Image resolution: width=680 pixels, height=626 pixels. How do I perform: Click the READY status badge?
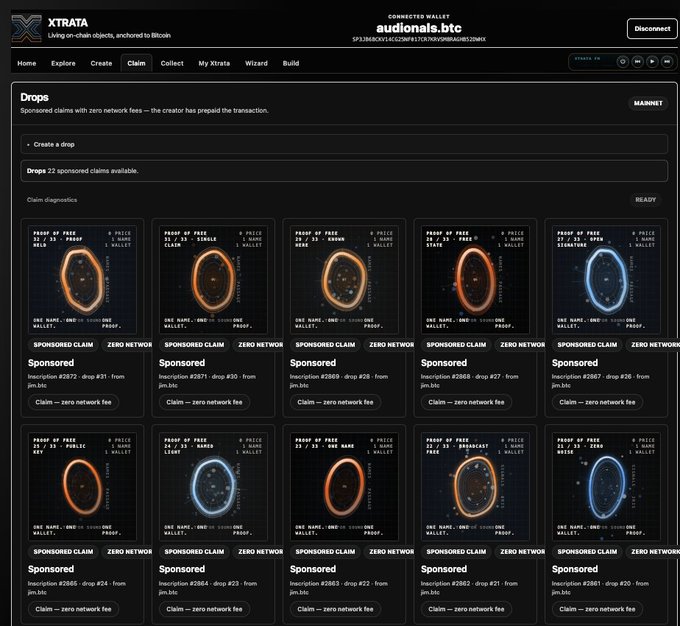(x=645, y=200)
